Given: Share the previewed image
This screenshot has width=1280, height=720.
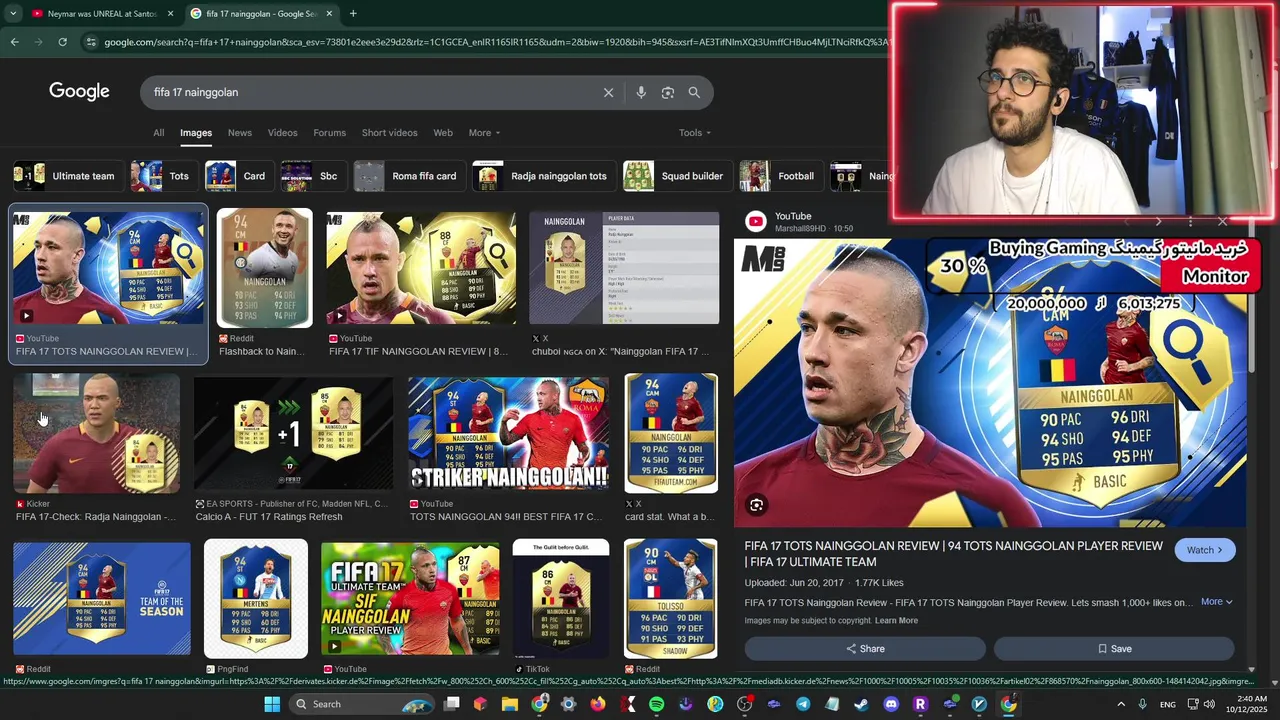Looking at the screenshot, I should (x=865, y=649).
